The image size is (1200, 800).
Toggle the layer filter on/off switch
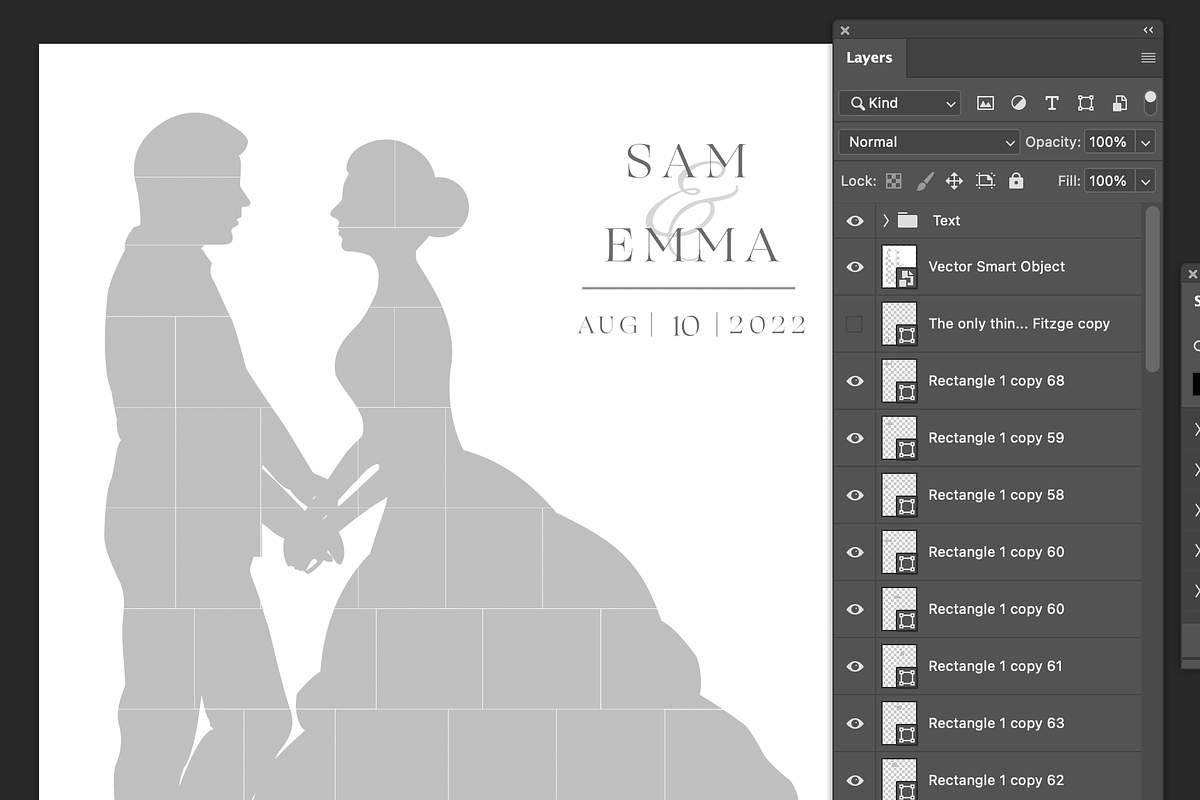click(1150, 102)
